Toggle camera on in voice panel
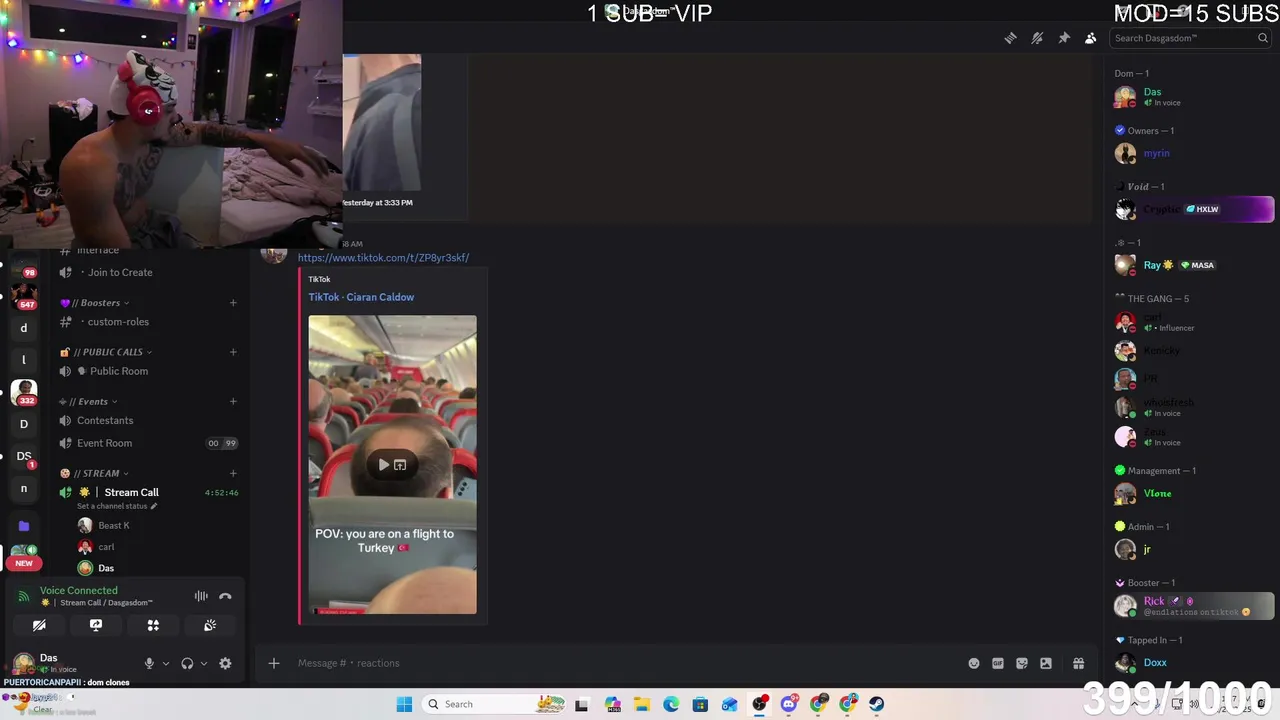Image resolution: width=1280 pixels, height=720 pixels. point(39,625)
